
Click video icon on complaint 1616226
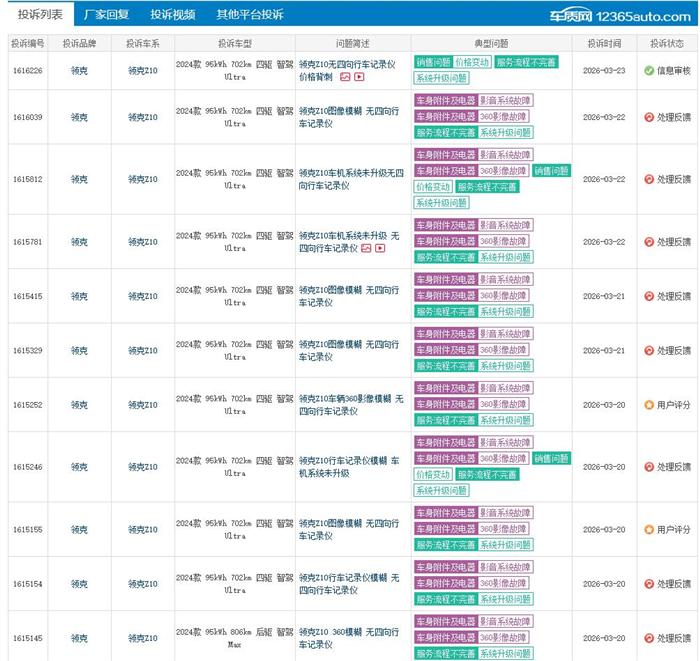click(x=359, y=77)
